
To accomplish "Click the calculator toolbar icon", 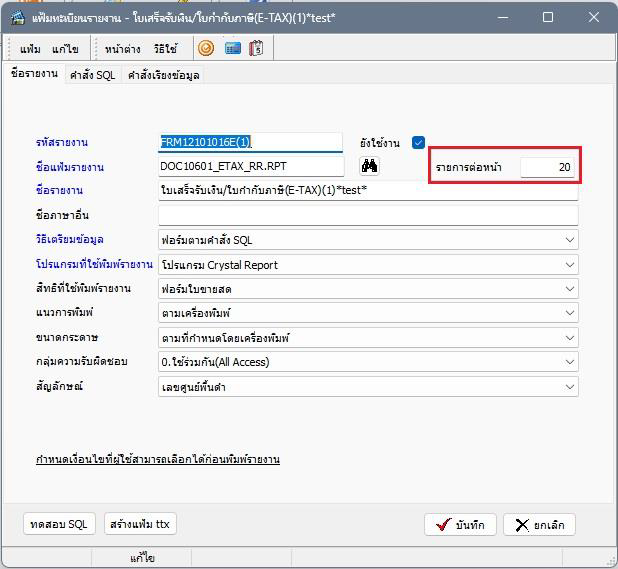I will [256, 48].
